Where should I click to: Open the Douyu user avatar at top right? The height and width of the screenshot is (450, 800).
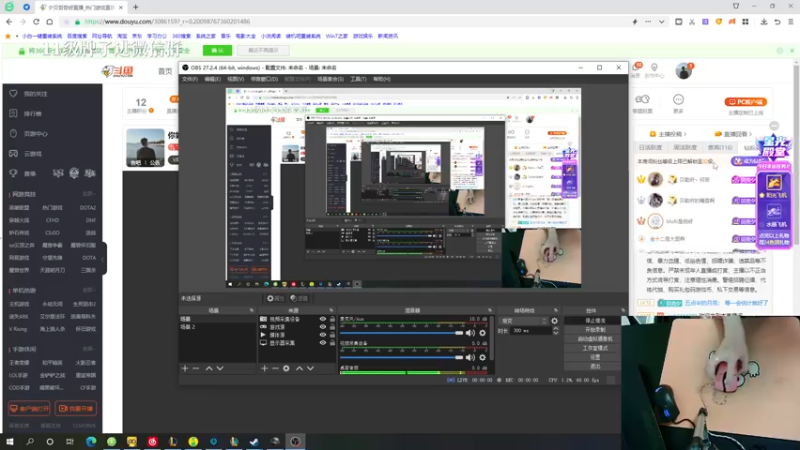click(x=684, y=71)
